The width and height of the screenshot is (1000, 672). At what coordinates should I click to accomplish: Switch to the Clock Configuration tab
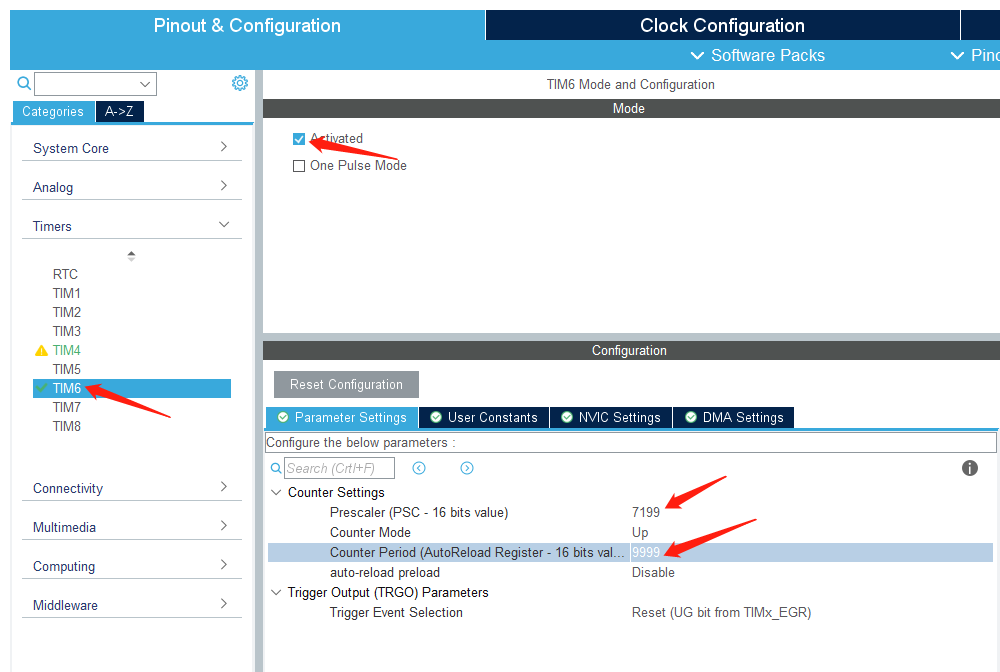click(x=723, y=26)
